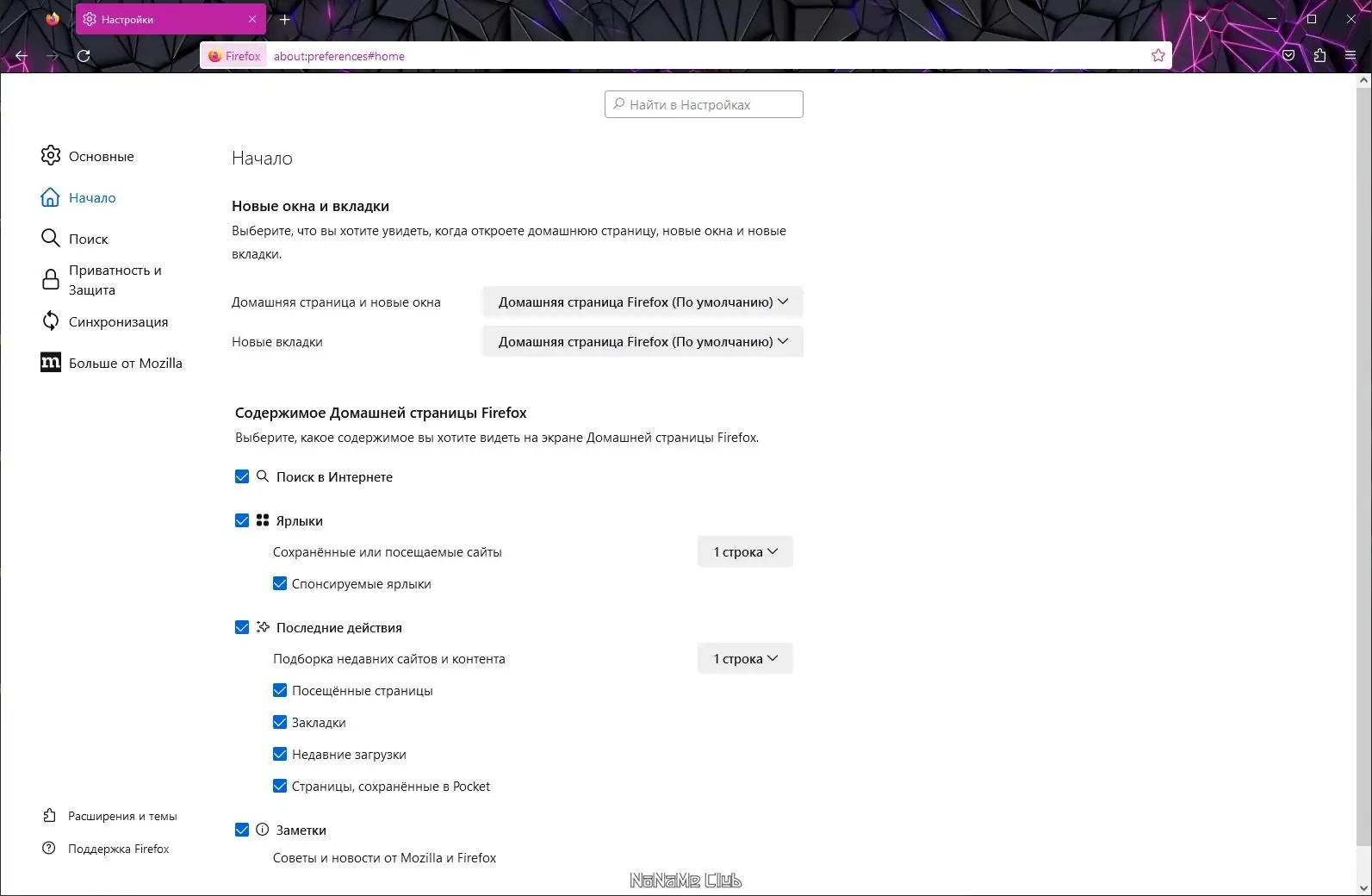The width and height of the screenshot is (1372, 896).
Task: Toggle the Ярлыки checkbox
Action: (x=242, y=520)
